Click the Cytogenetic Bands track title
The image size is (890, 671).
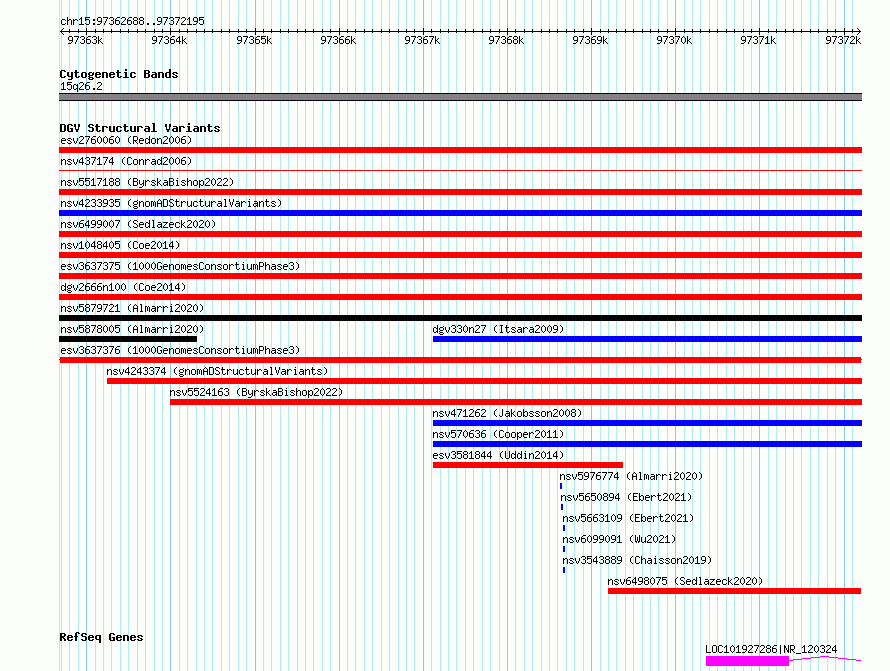coord(119,74)
